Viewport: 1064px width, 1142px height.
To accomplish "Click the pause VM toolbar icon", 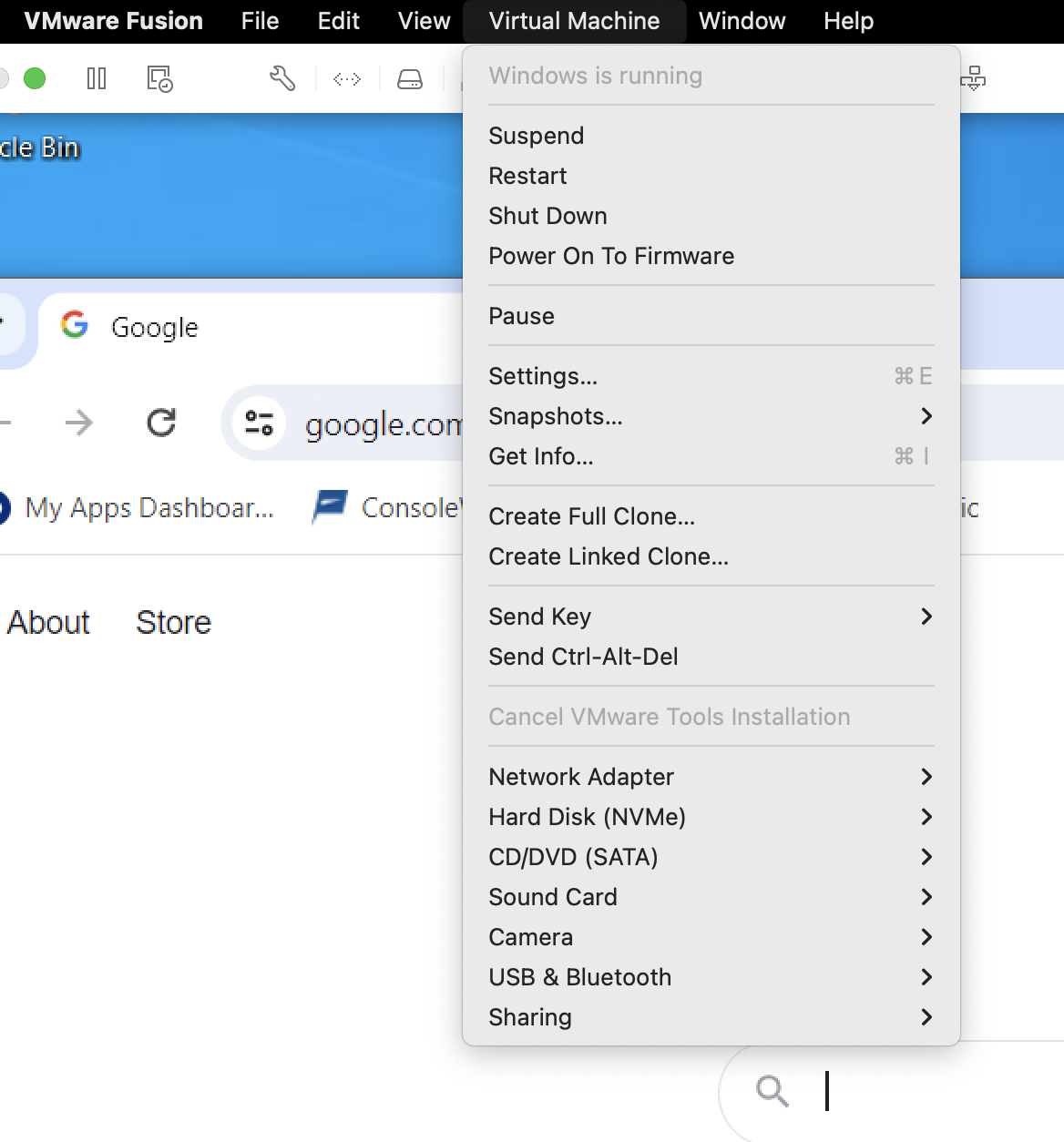I will (97, 79).
